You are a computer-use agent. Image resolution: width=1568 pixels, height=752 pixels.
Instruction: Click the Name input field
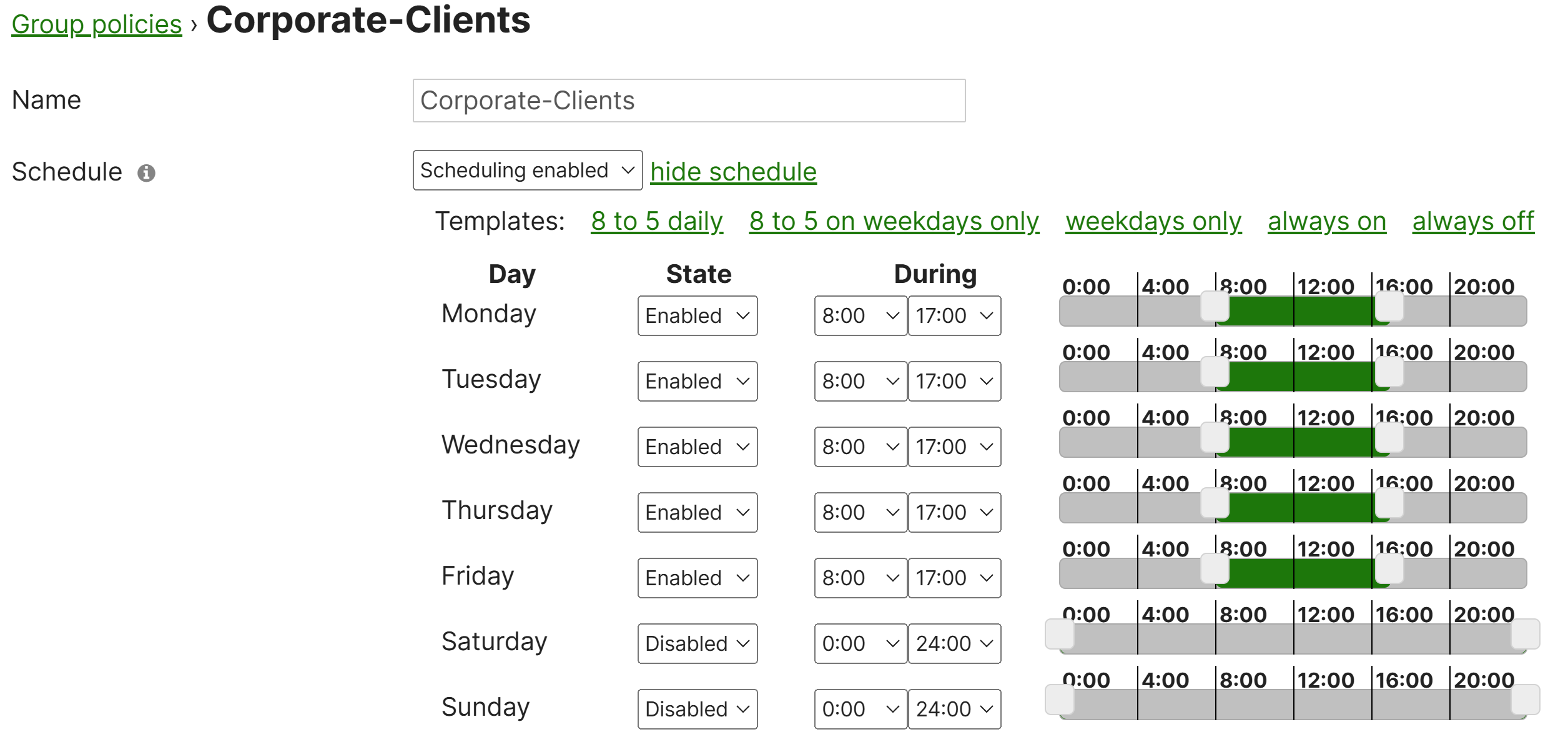click(x=689, y=101)
